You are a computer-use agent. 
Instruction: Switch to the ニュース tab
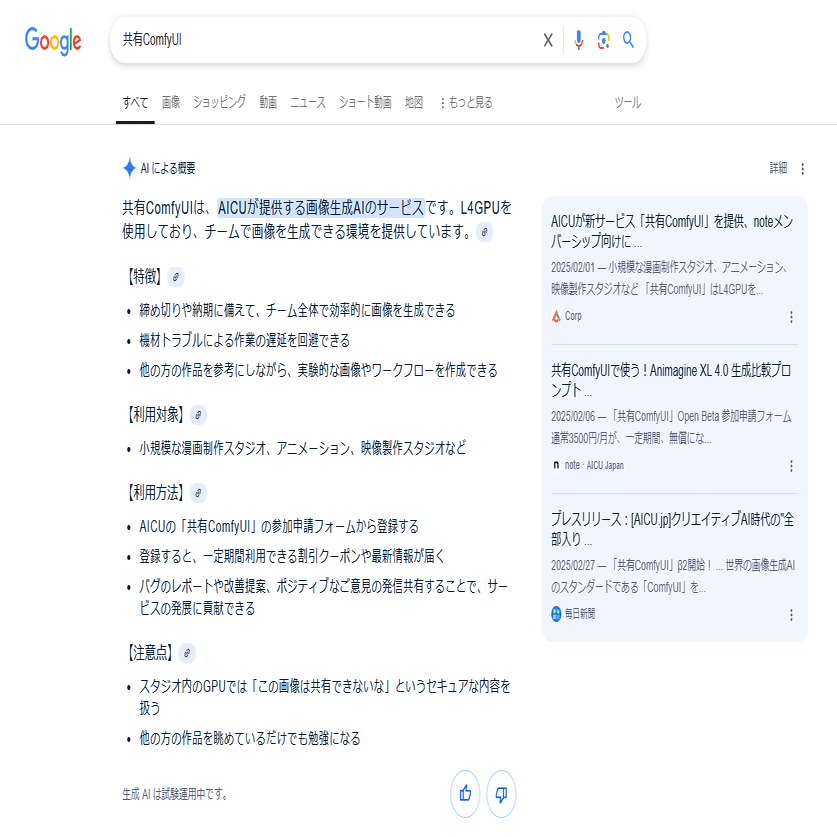pos(308,102)
